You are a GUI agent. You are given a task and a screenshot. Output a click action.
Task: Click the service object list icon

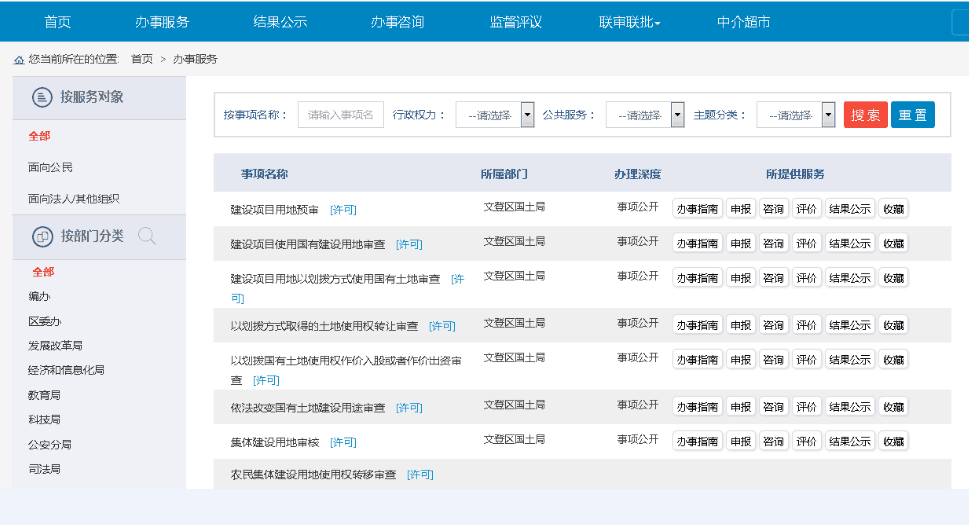click(x=42, y=97)
